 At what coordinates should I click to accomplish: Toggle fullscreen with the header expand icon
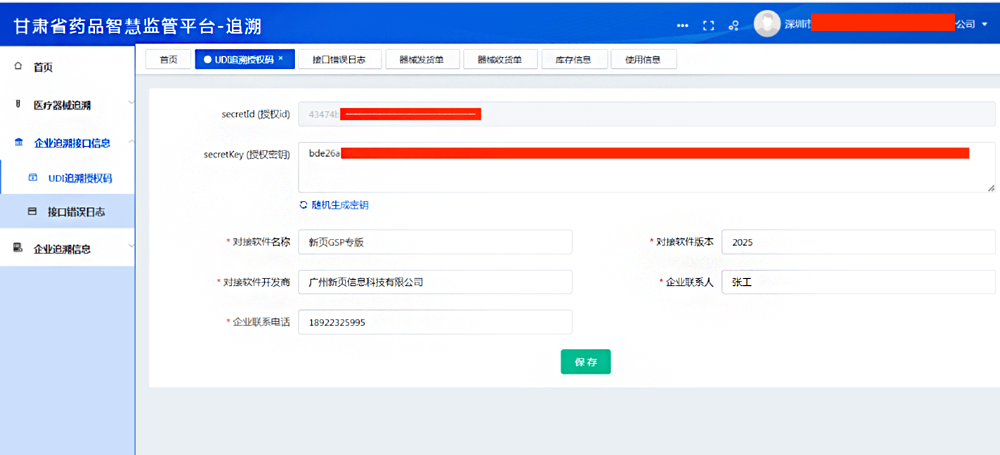click(x=709, y=25)
